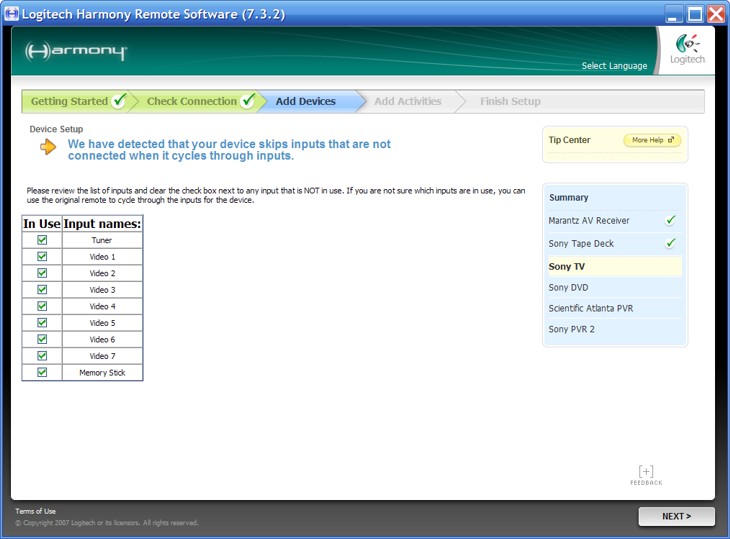This screenshot has height=539, width=730.
Task: Toggle the Video 2 In Use checkbox
Action: pos(42,273)
